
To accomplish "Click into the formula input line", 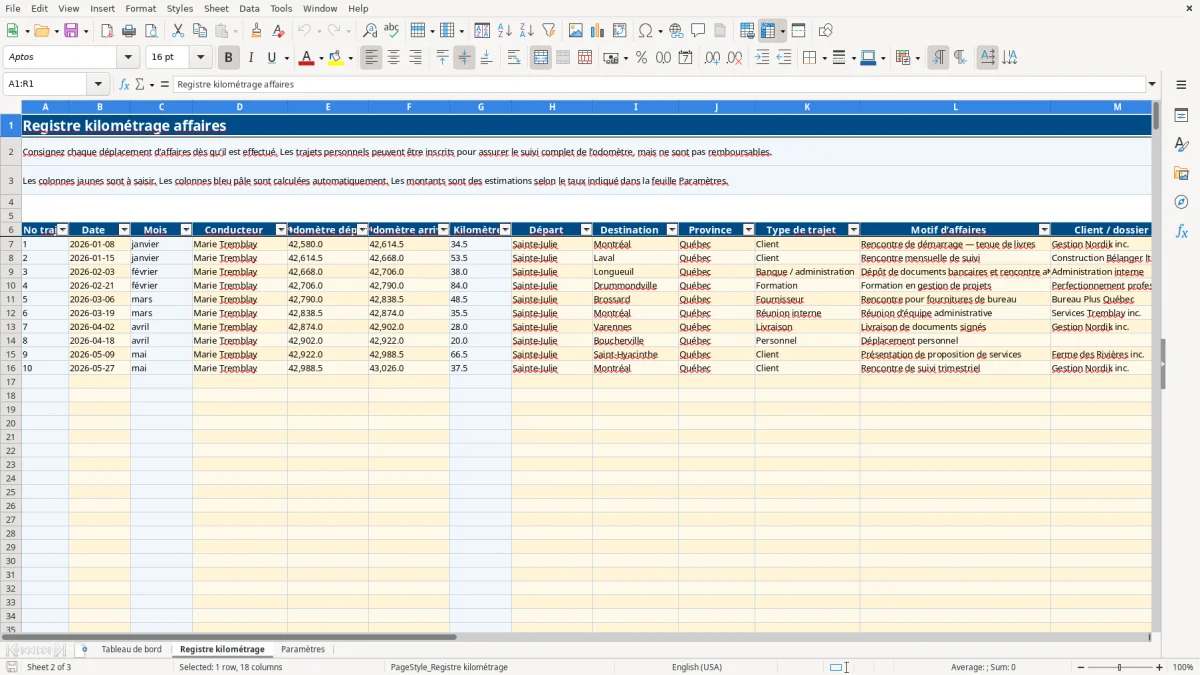I will [x=659, y=85].
